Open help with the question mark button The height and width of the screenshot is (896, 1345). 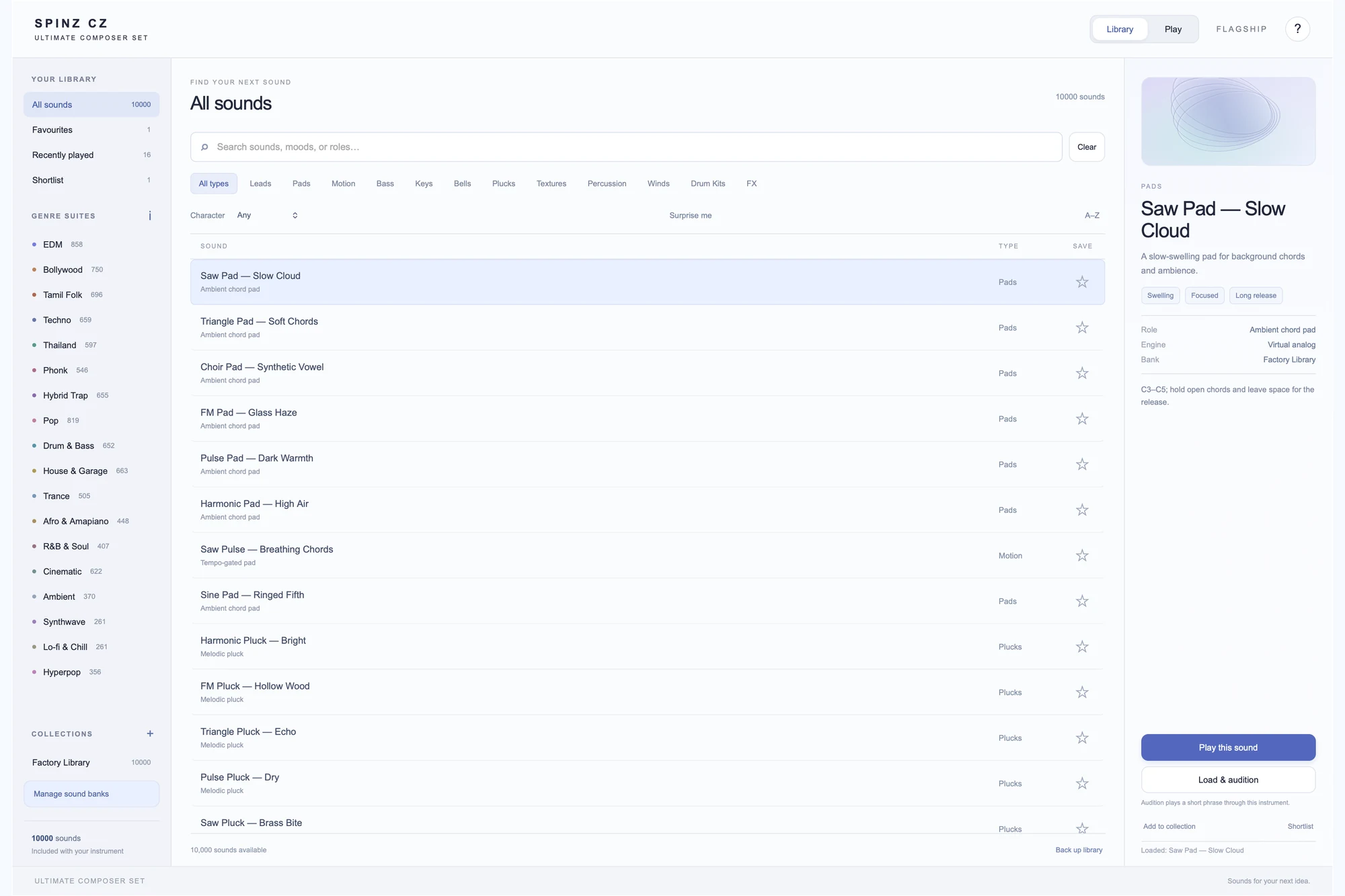(1297, 29)
